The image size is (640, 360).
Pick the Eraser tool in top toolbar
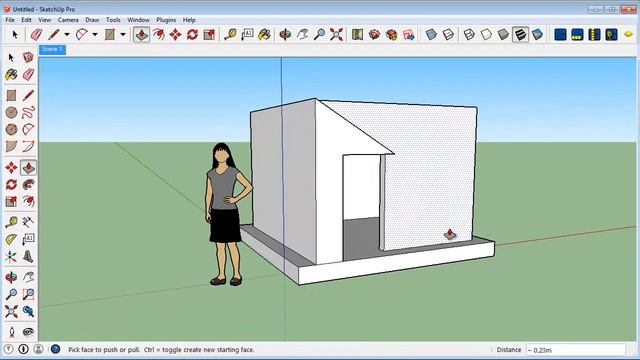point(37,35)
